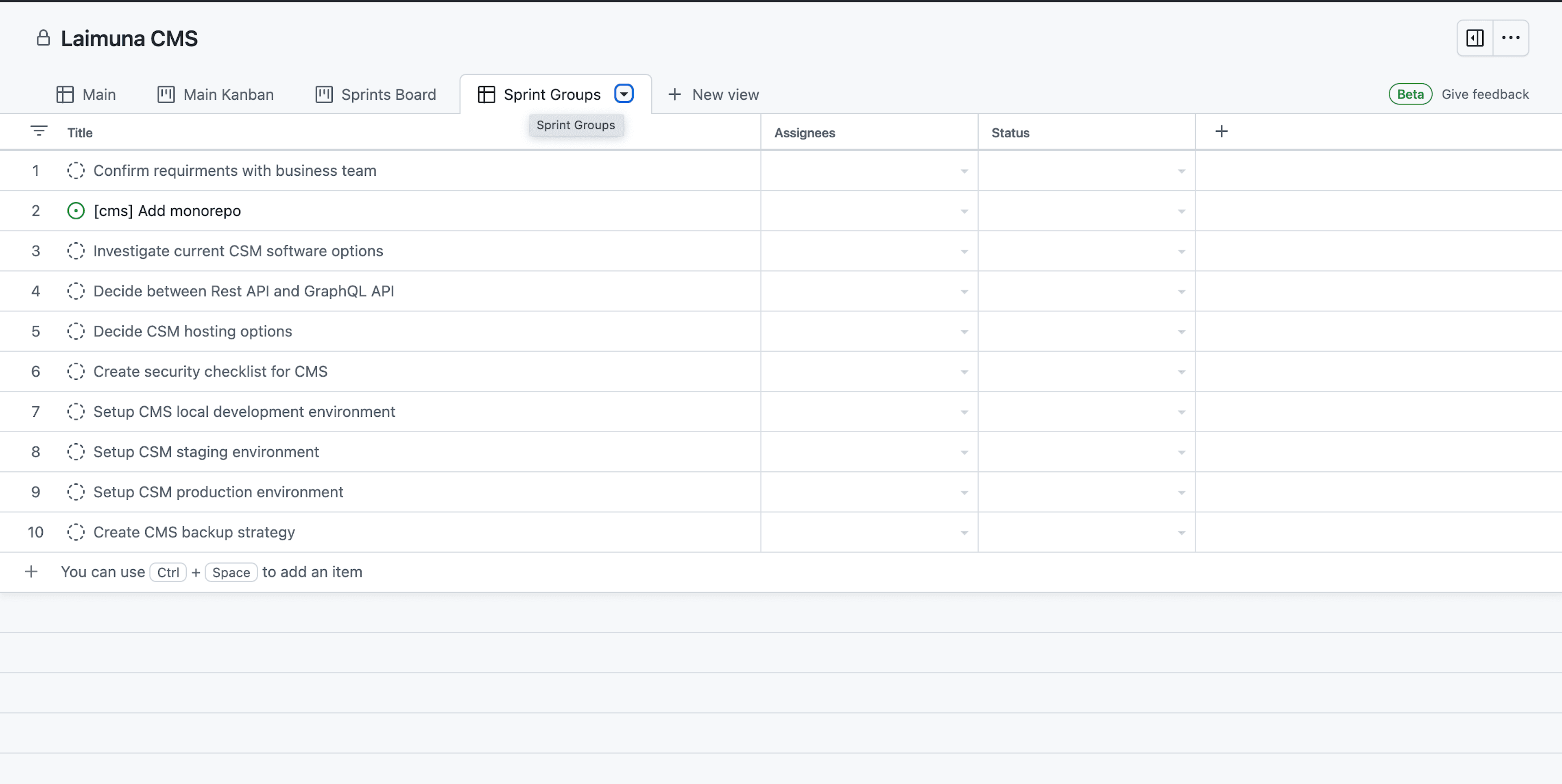Click "Confirm requirments with business team" title
The height and width of the screenshot is (784, 1562).
(x=235, y=170)
